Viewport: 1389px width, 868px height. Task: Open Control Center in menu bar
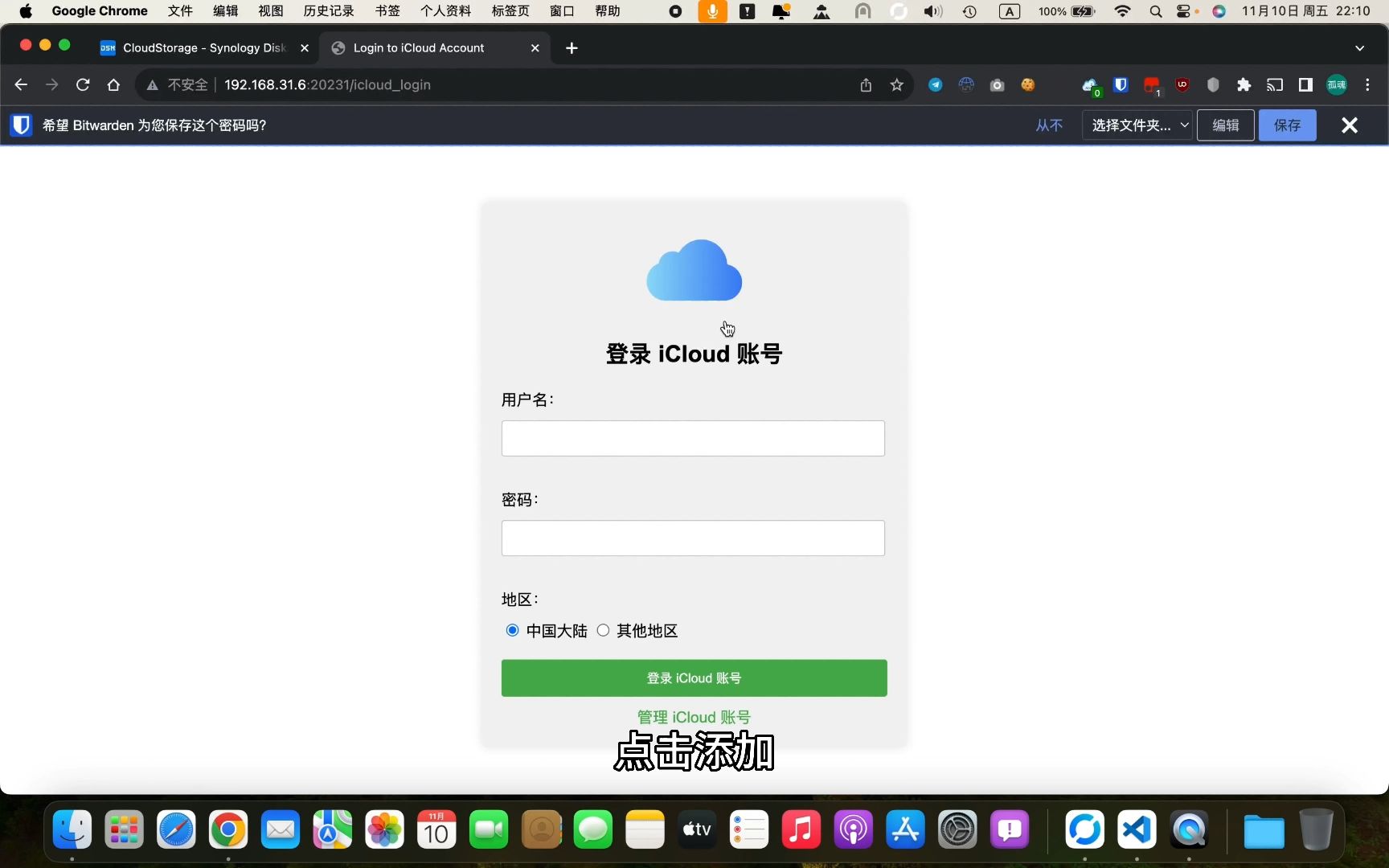click(x=1185, y=11)
